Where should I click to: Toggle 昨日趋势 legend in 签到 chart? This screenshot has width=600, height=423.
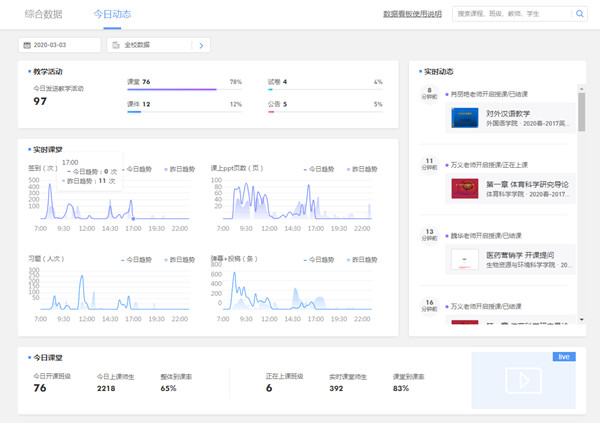pos(179,169)
